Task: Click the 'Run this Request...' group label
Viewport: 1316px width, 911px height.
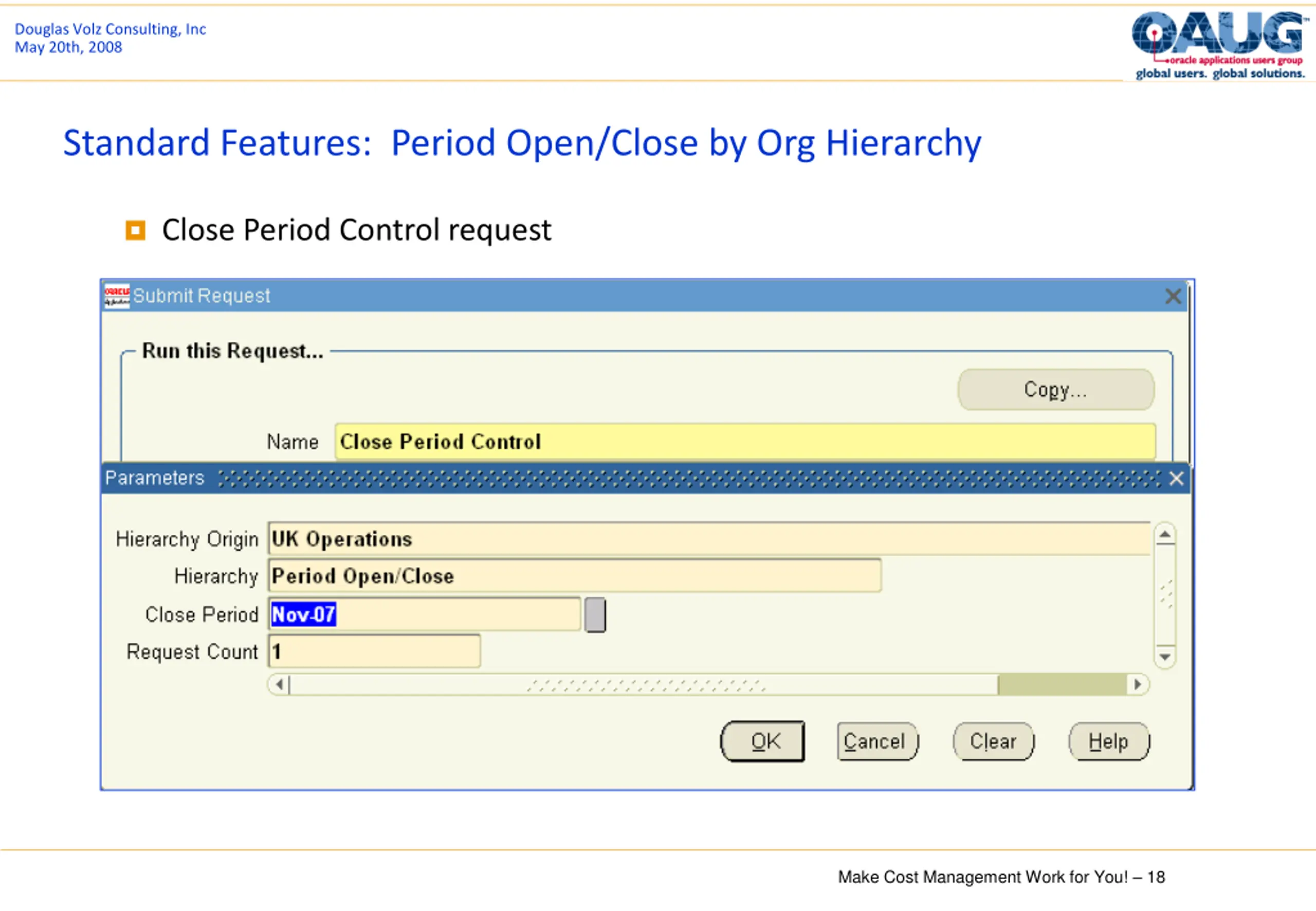Action: [232, 351]
